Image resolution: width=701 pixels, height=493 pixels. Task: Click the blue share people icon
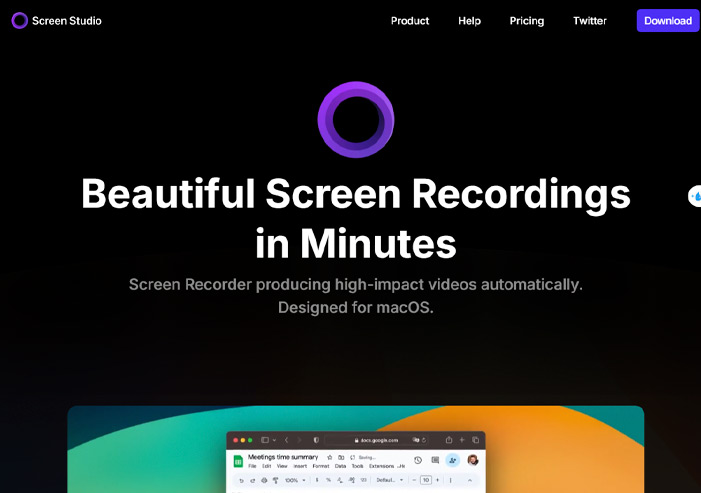(453, 460)
